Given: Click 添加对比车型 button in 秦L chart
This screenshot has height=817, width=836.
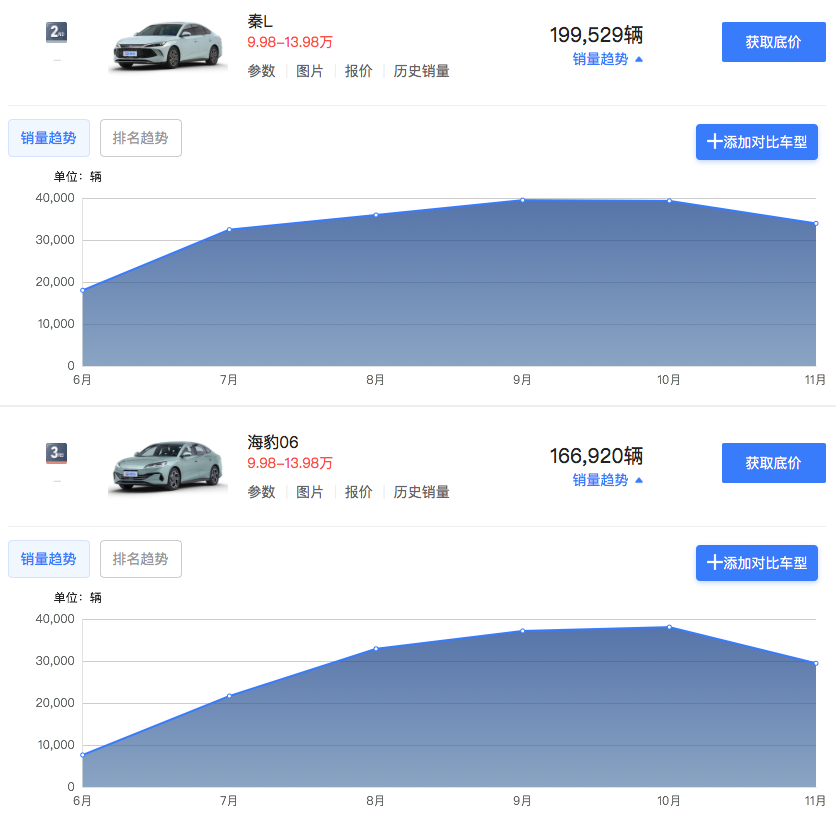Looking at the screenshot, I should click(757, 142).
